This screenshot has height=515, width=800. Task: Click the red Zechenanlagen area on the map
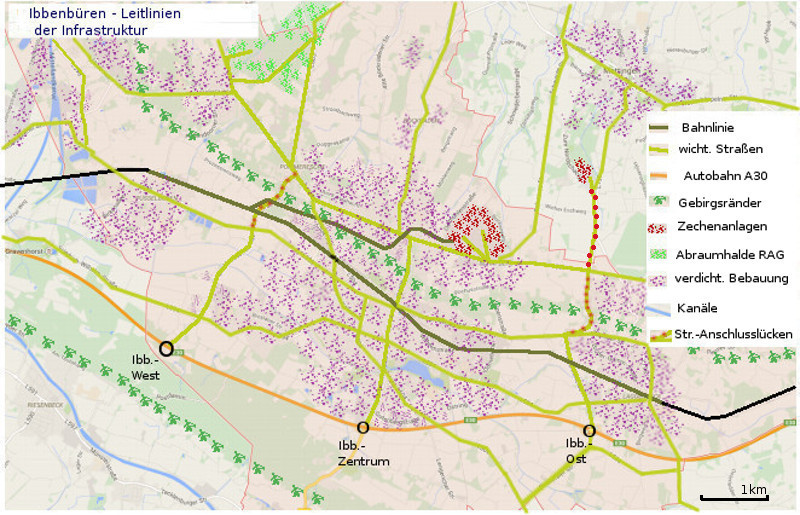coord(476,232)
